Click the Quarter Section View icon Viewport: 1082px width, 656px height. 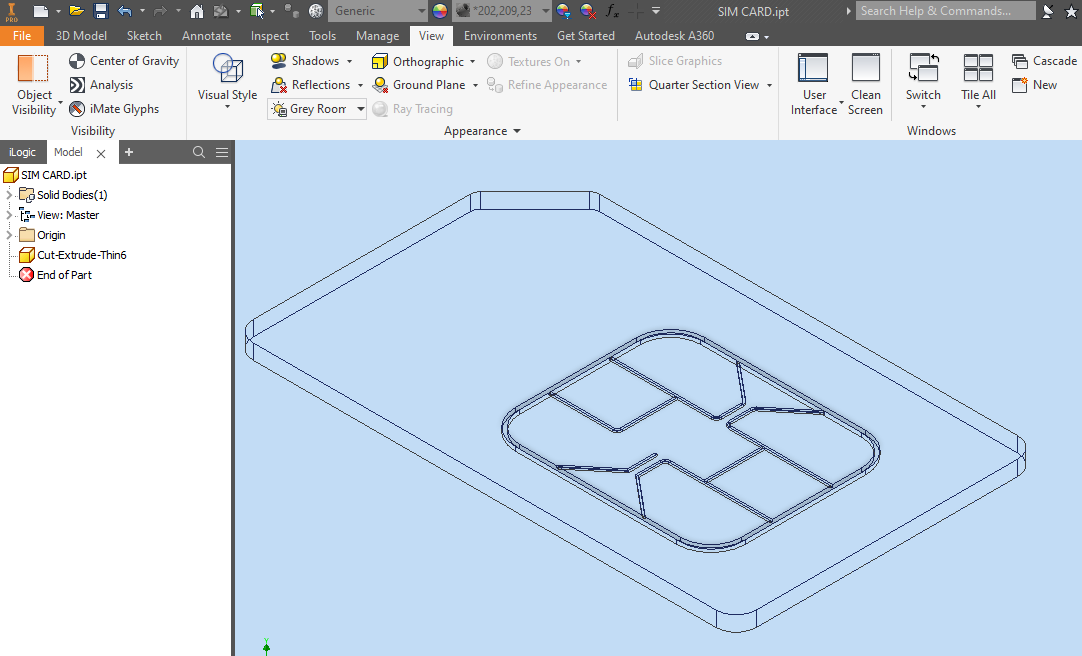tap(636, 85)
